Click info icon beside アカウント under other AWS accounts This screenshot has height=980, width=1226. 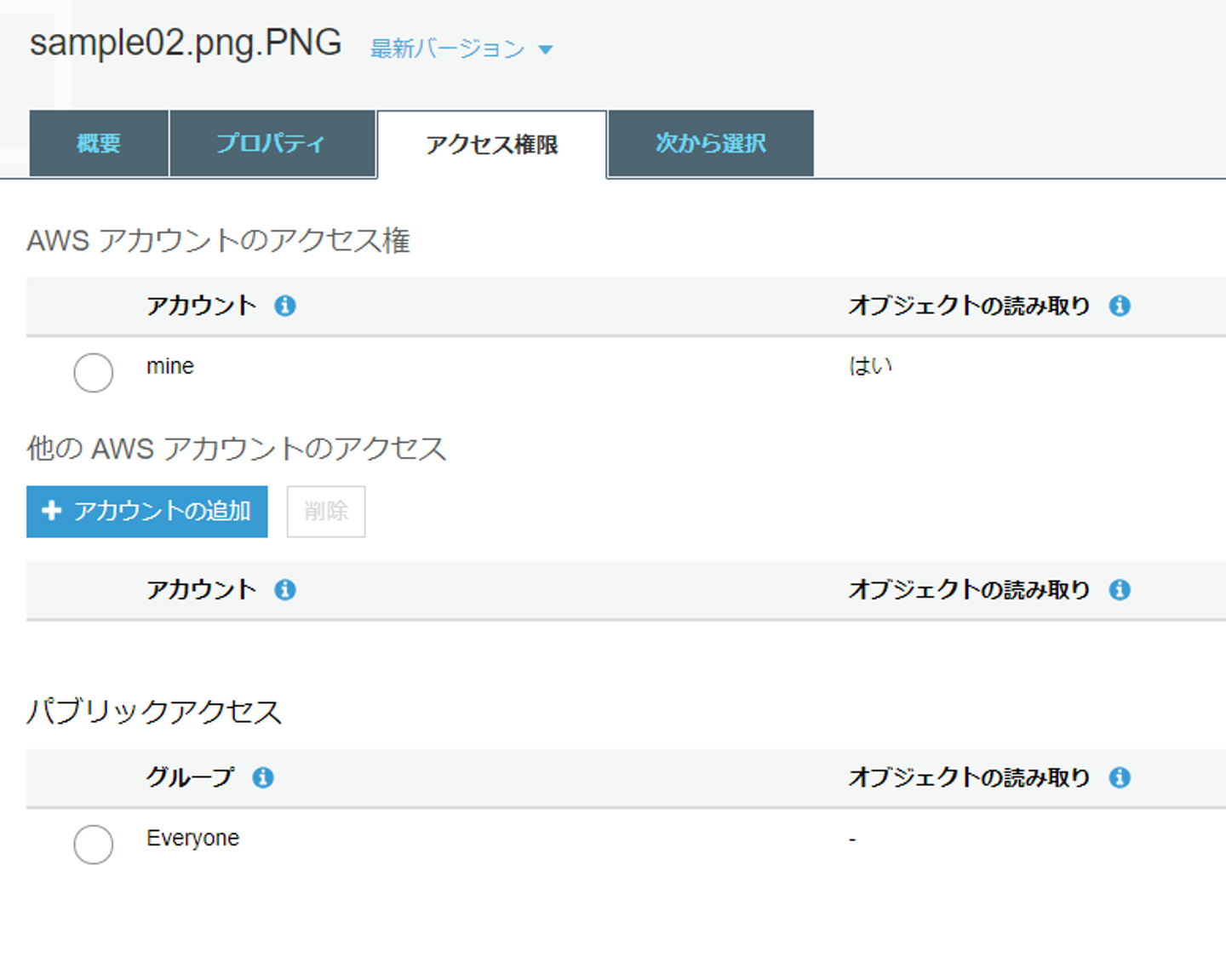(x=285, y=589)
